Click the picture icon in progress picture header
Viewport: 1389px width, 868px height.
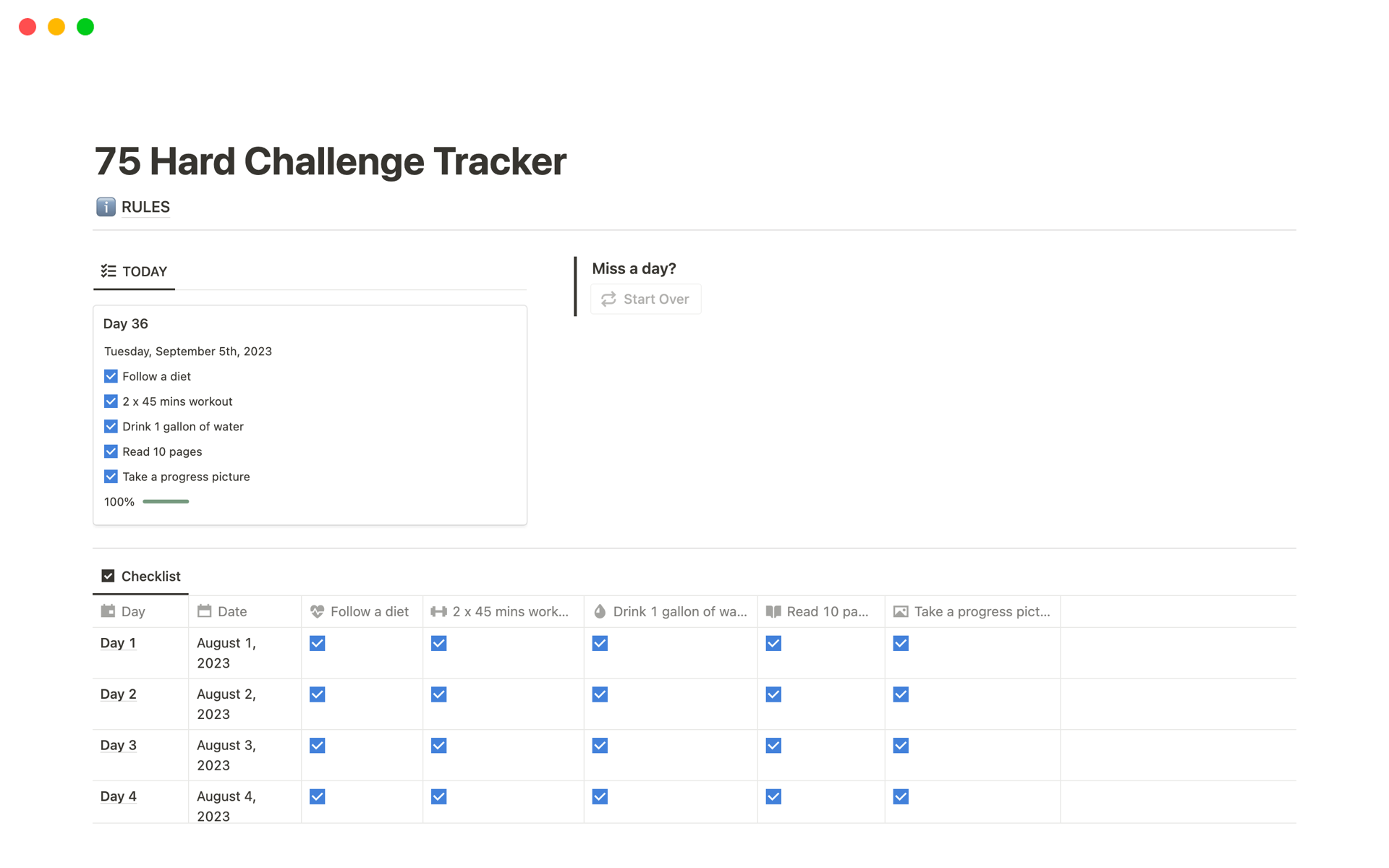901,611
